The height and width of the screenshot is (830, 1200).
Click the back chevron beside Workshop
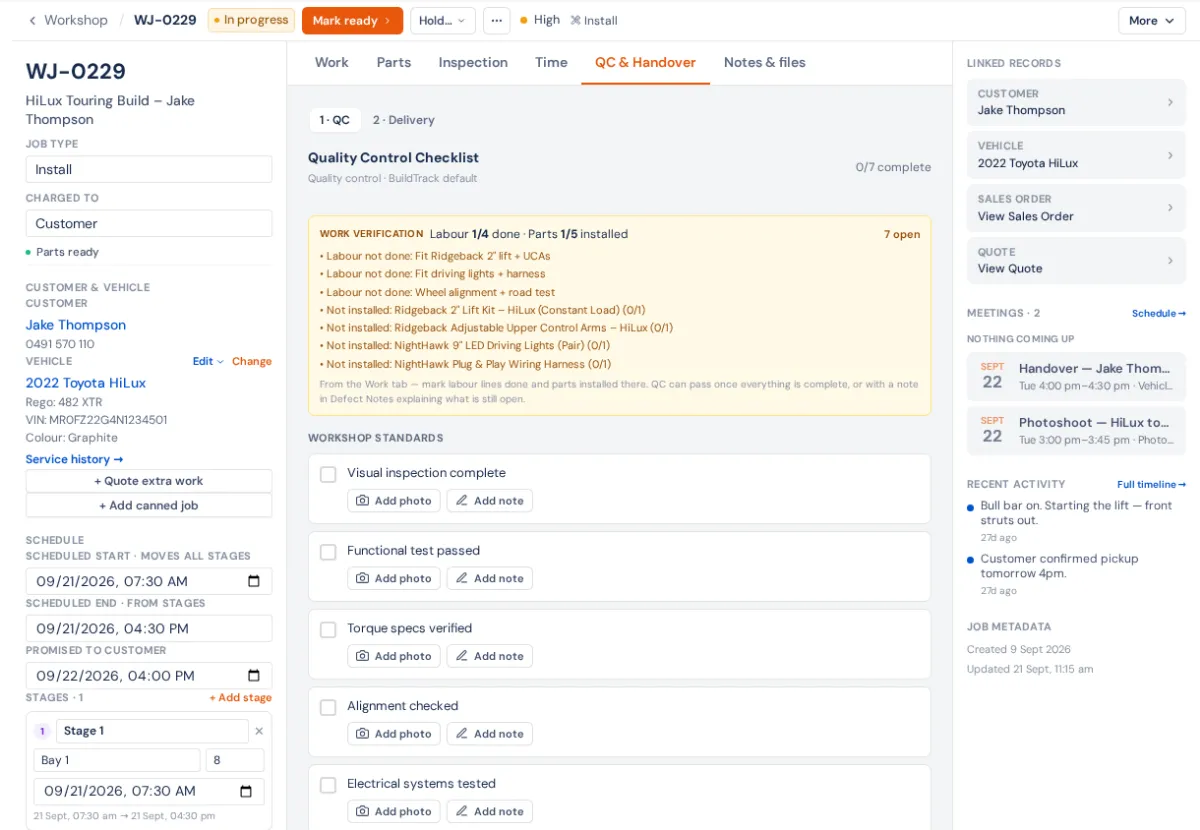coord(32,20)
